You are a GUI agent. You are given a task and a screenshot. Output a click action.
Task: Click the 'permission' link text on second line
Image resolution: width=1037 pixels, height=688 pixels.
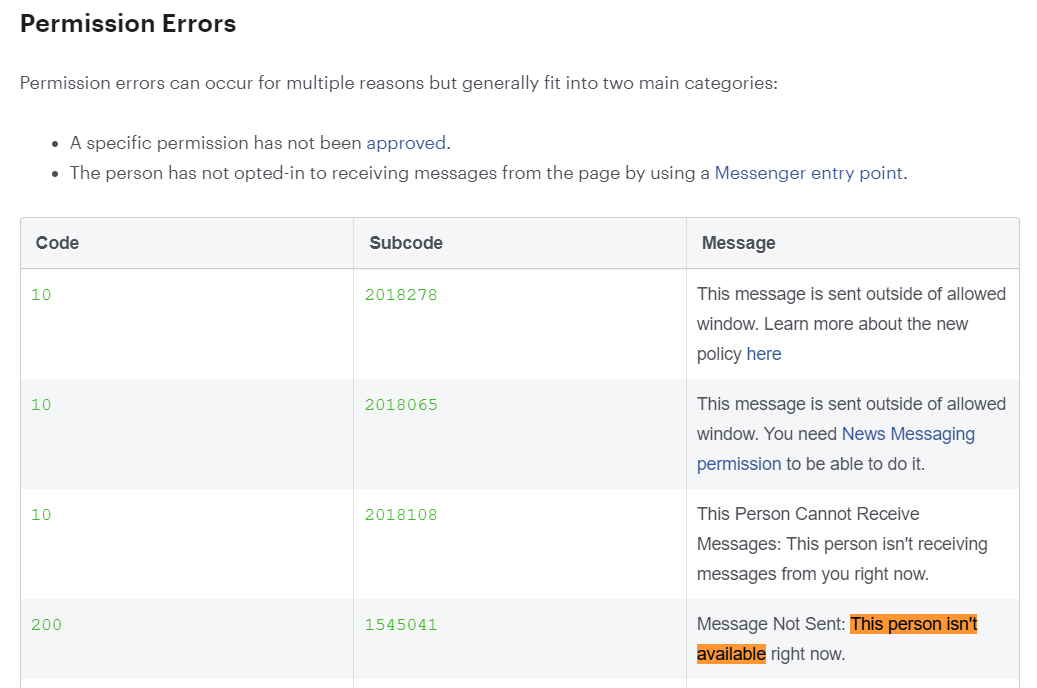coord(739,464)
